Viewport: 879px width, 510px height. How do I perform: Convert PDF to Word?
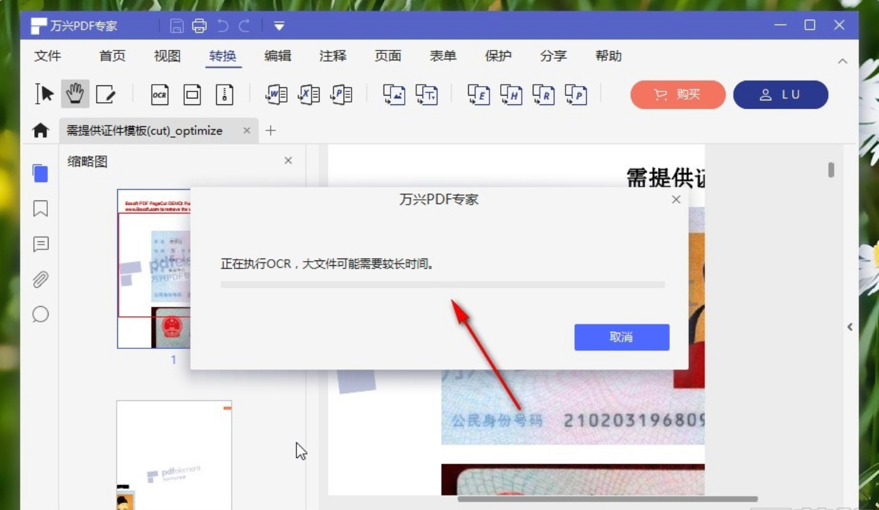click(276, 94)
